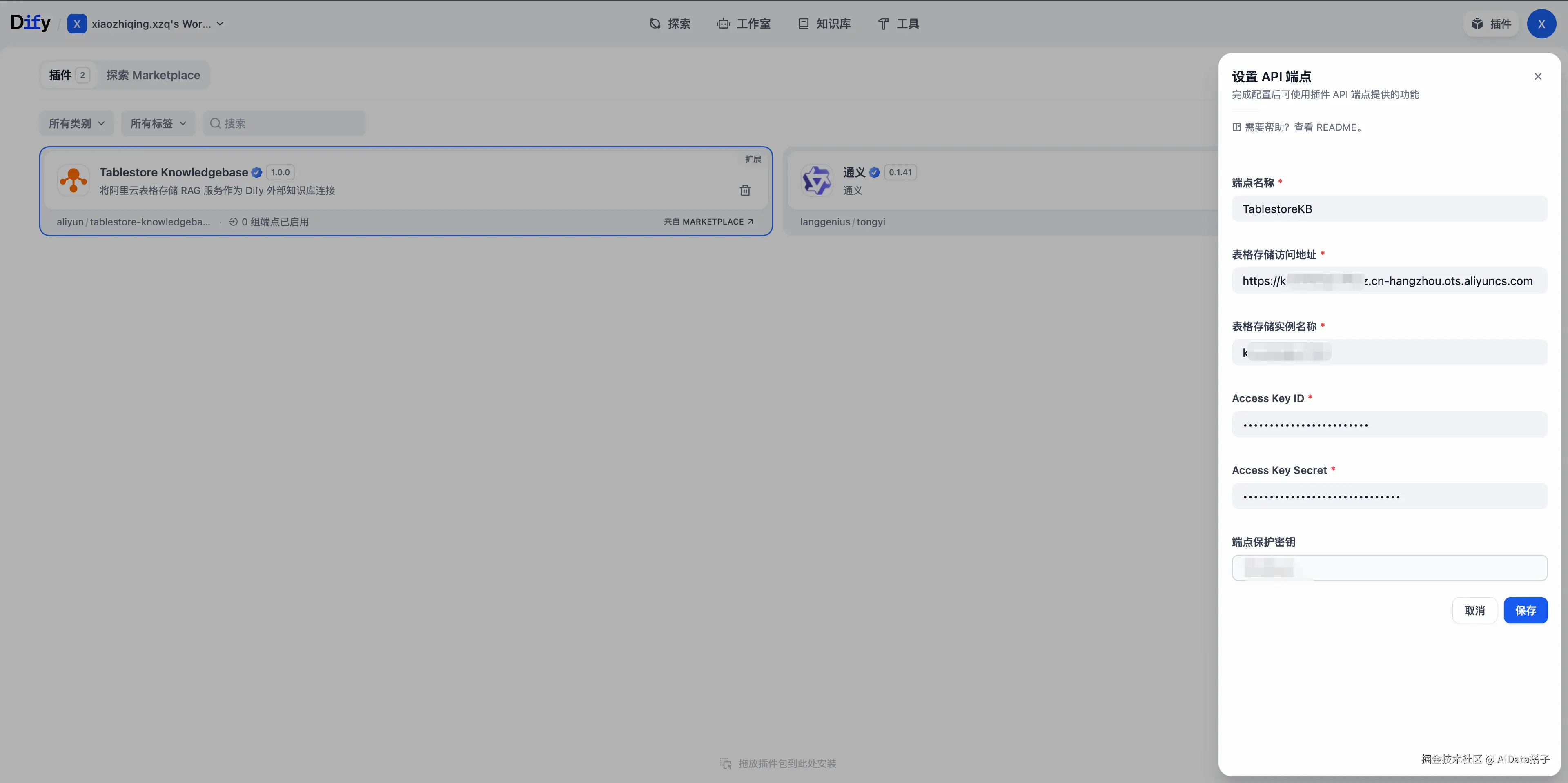Click the aliyun / tablestore-knowledgeba... label

coord(133,221)
